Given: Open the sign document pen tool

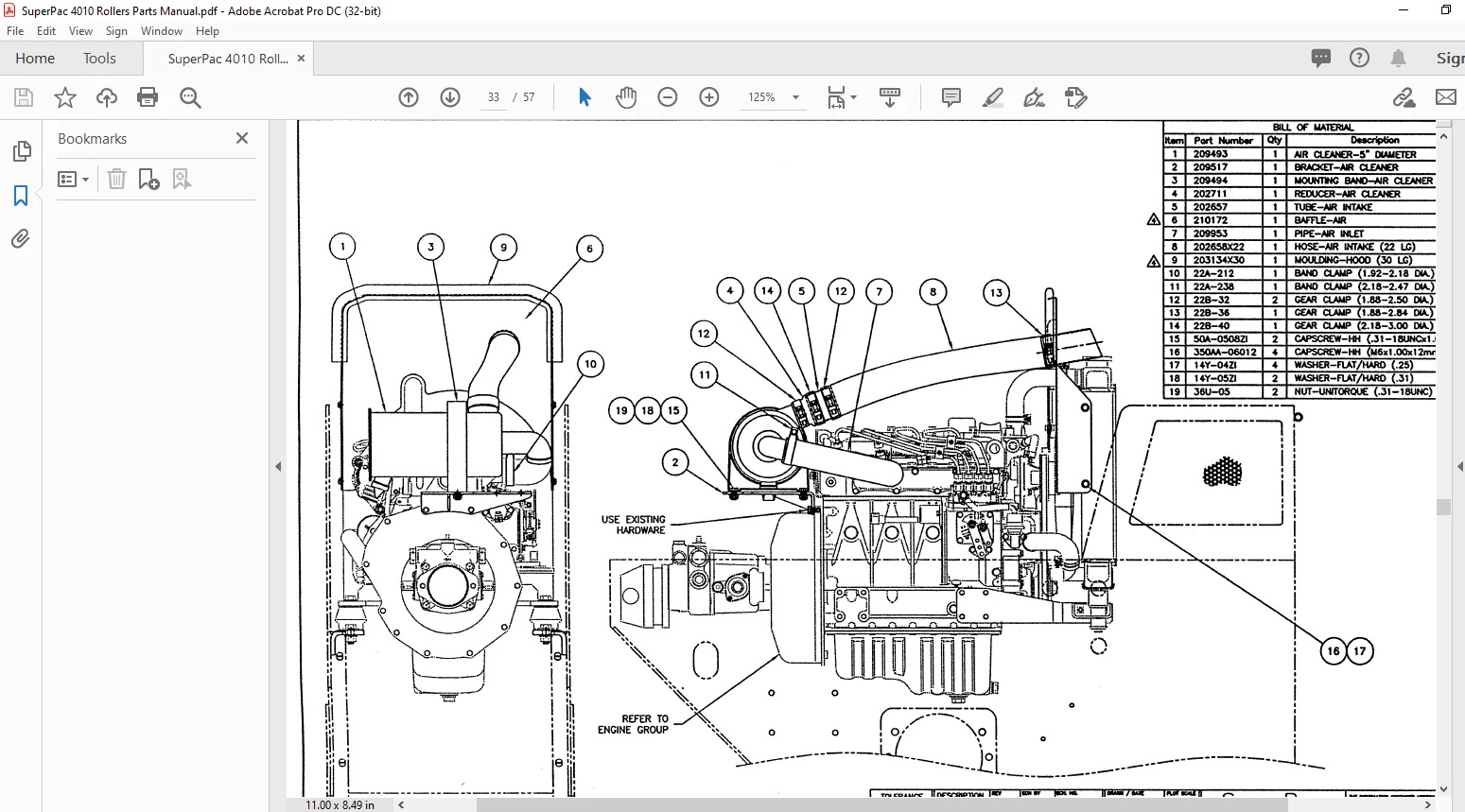Looking at the screenshot, I should [x=1035, y=97].
